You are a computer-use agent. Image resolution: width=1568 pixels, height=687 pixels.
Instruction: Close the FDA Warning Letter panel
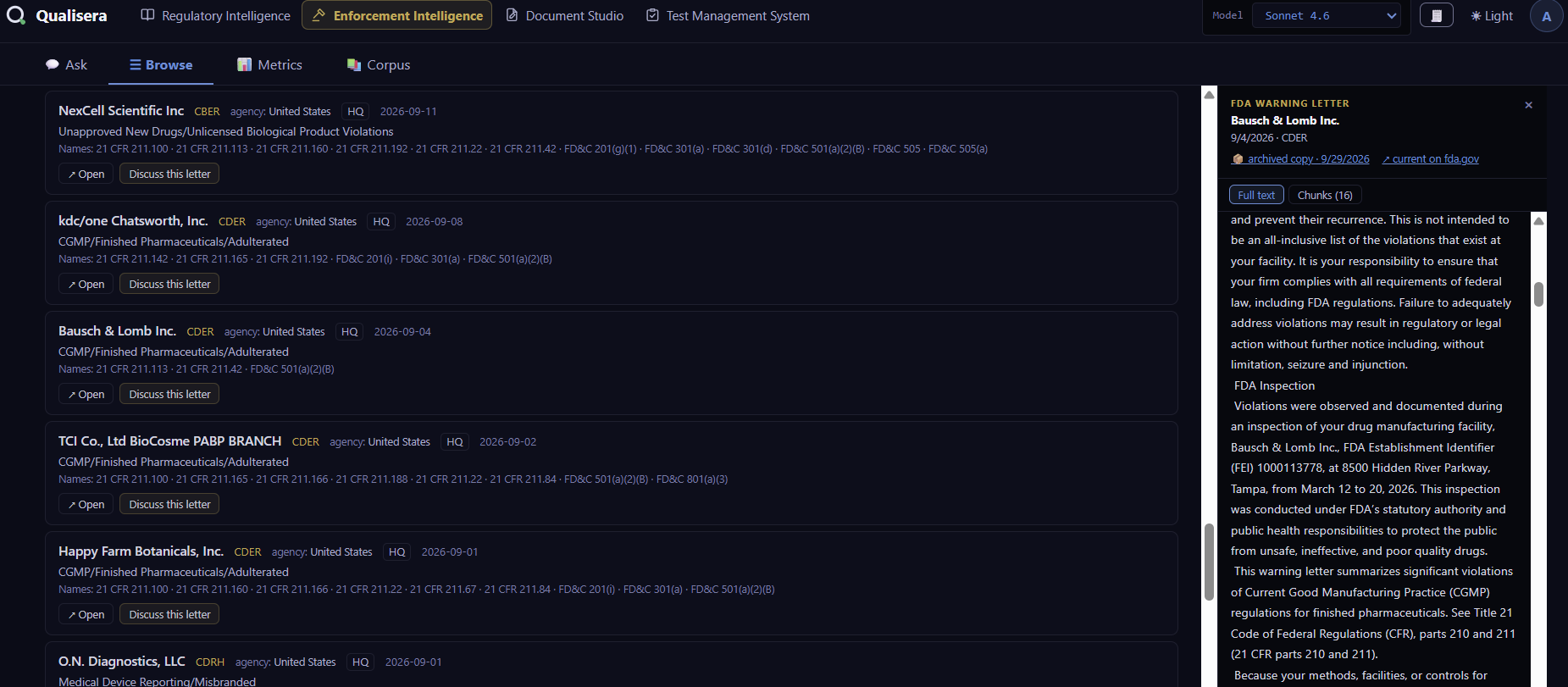coord(1528,105)
